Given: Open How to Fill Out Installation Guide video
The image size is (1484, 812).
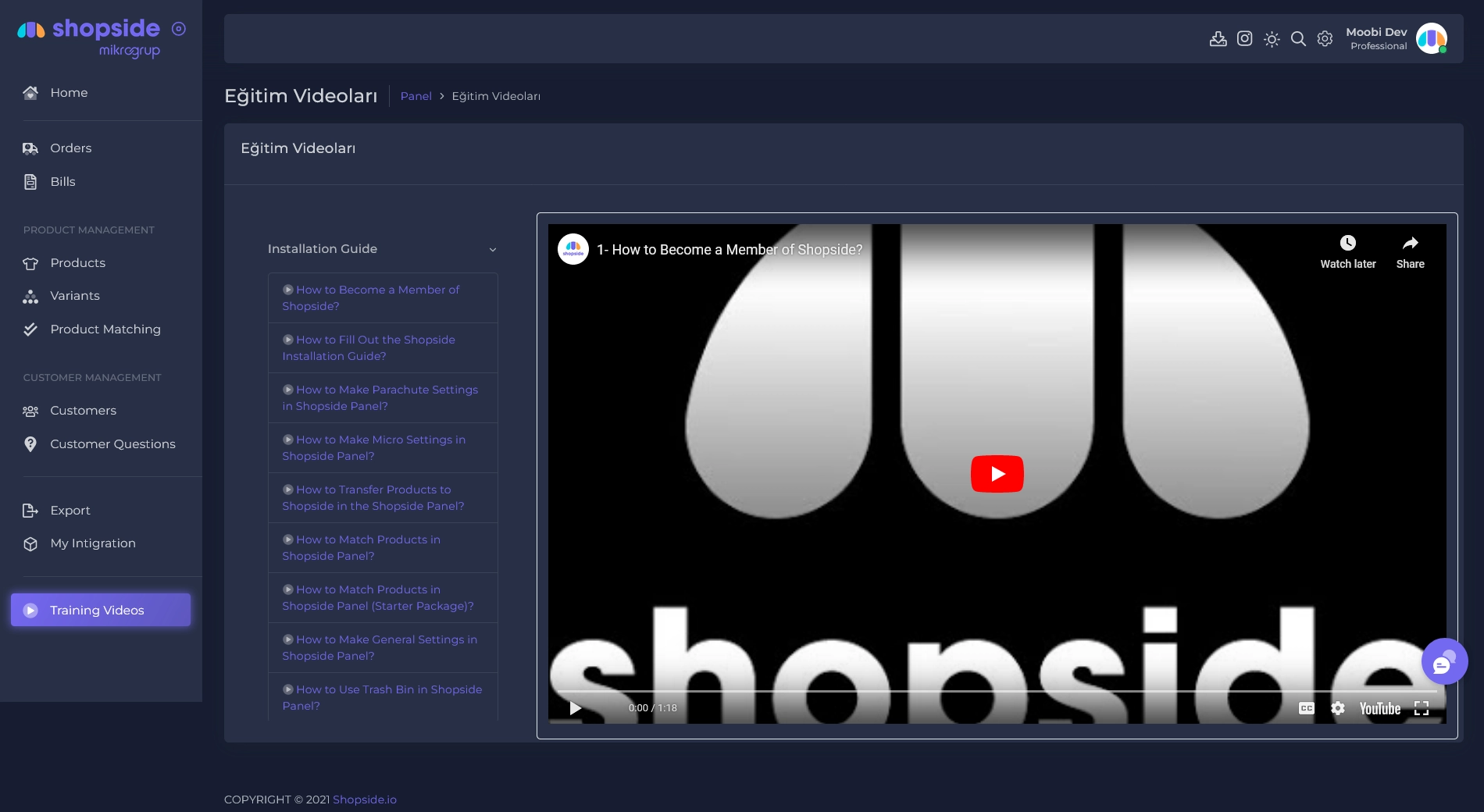Looking at the screenshot, I should tap(383, 347).
